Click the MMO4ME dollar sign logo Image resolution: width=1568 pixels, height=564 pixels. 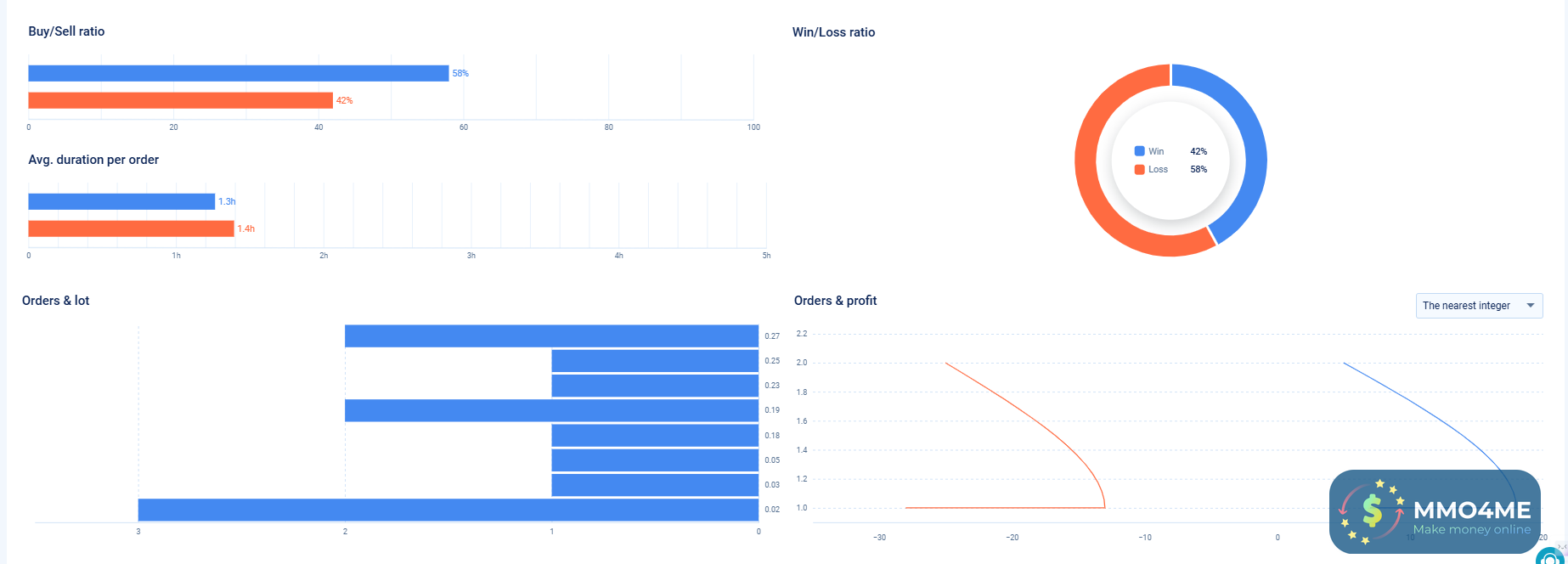(x=1372, y=511)
